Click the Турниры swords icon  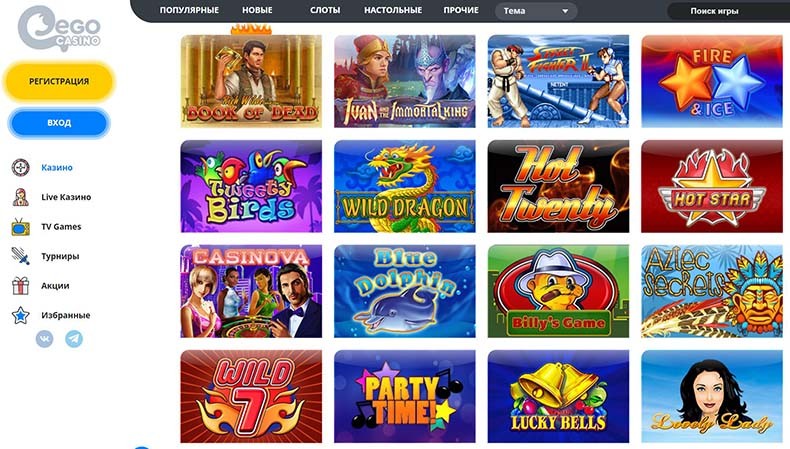(21, 256)
